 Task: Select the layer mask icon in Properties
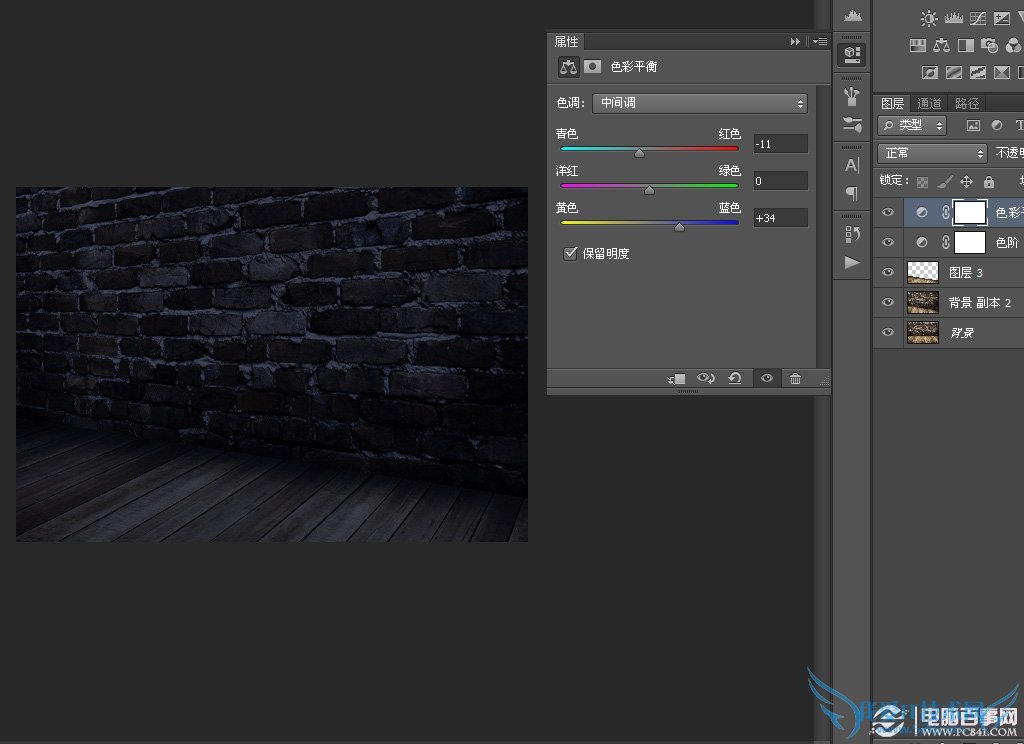pyautogui.click(x=593, y=67)
